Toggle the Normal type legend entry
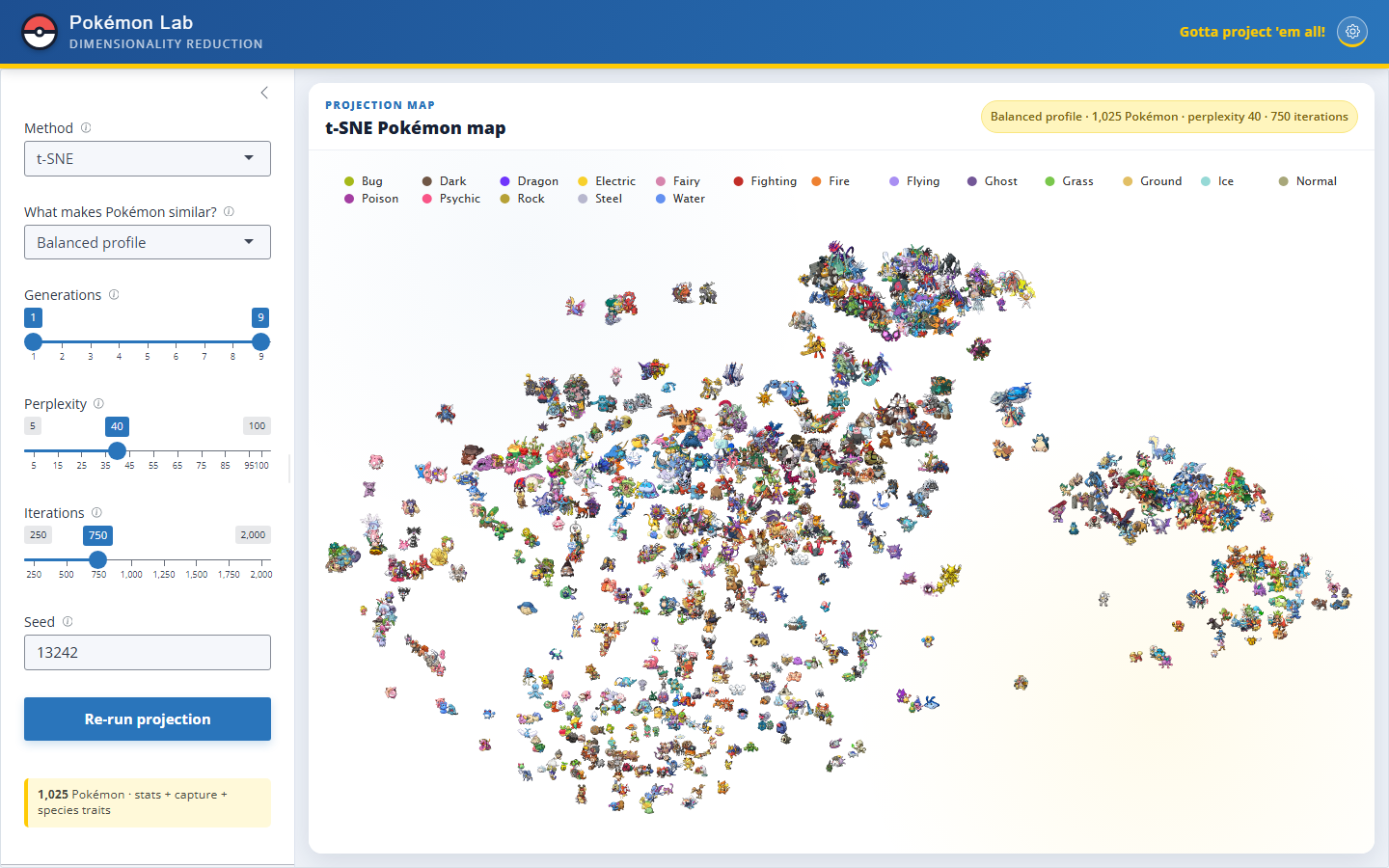Image resolution: width=1389 pixels, height=868 pixels. 1308,181
